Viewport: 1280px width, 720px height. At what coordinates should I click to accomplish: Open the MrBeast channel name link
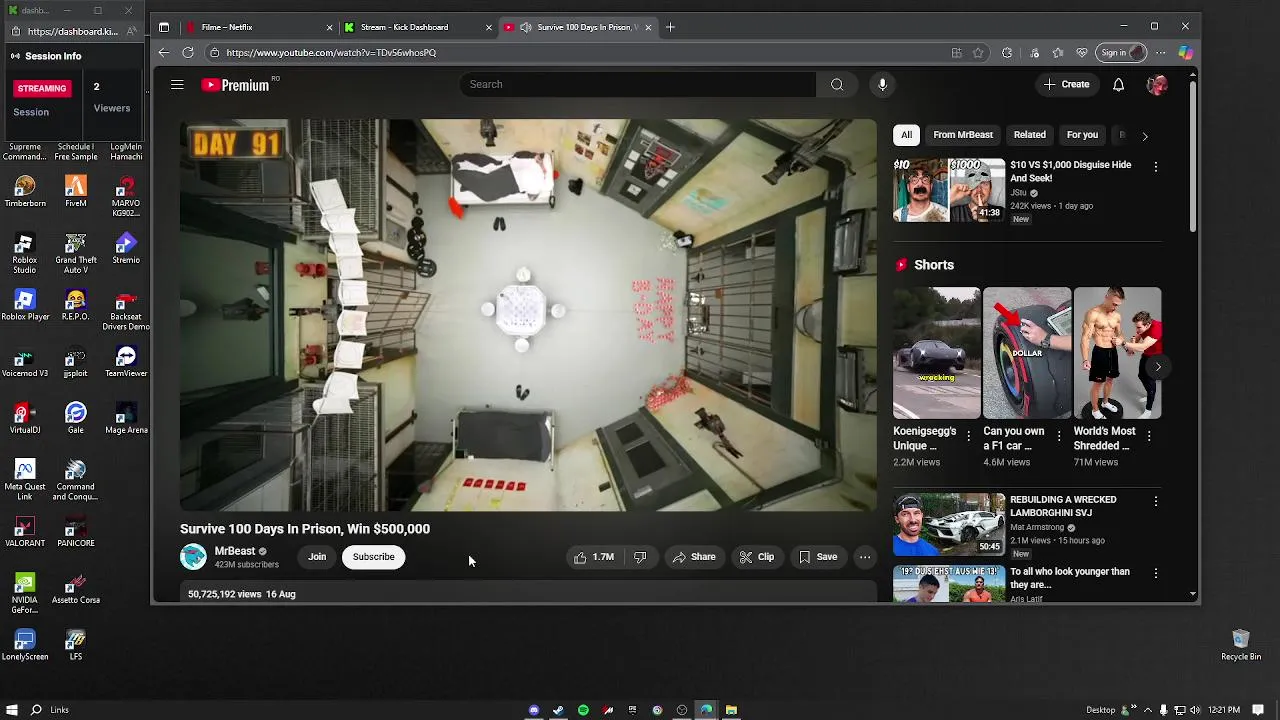[235, 551]
